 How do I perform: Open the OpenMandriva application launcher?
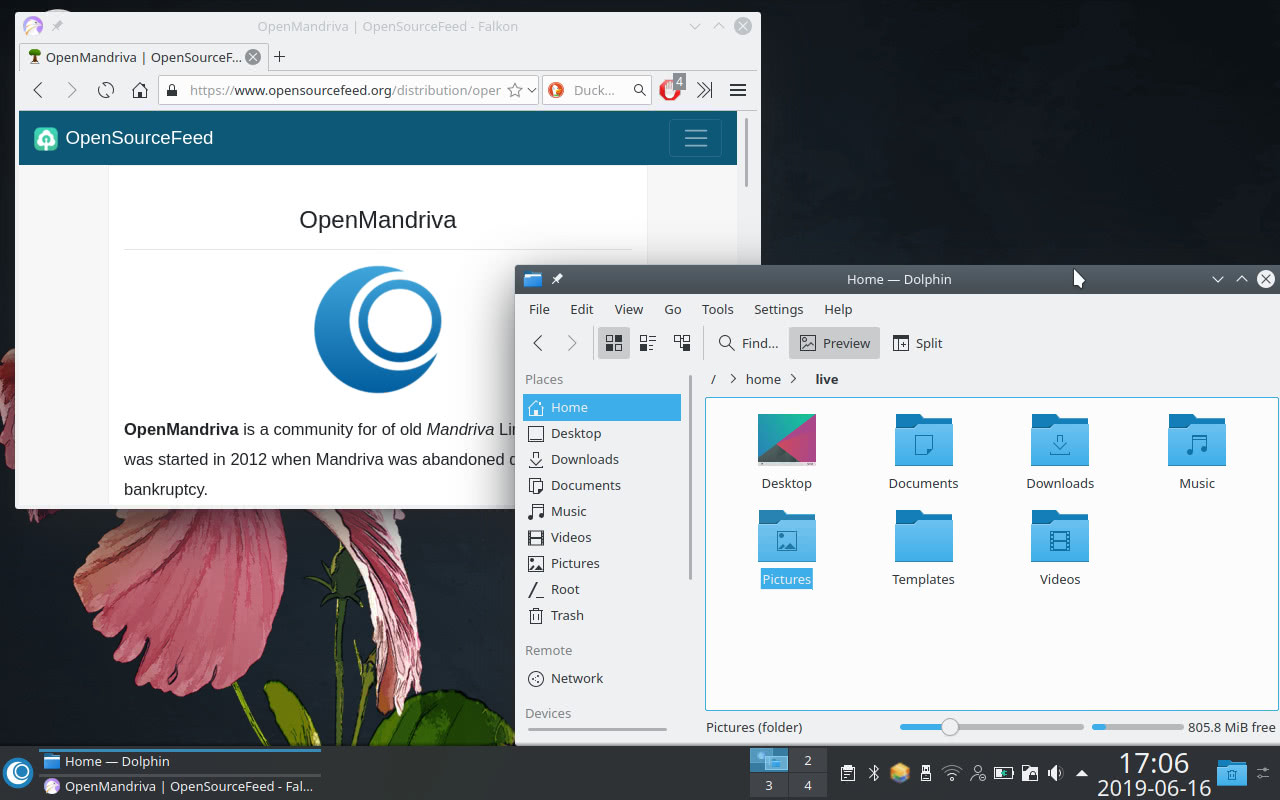[x=18, y=772]
